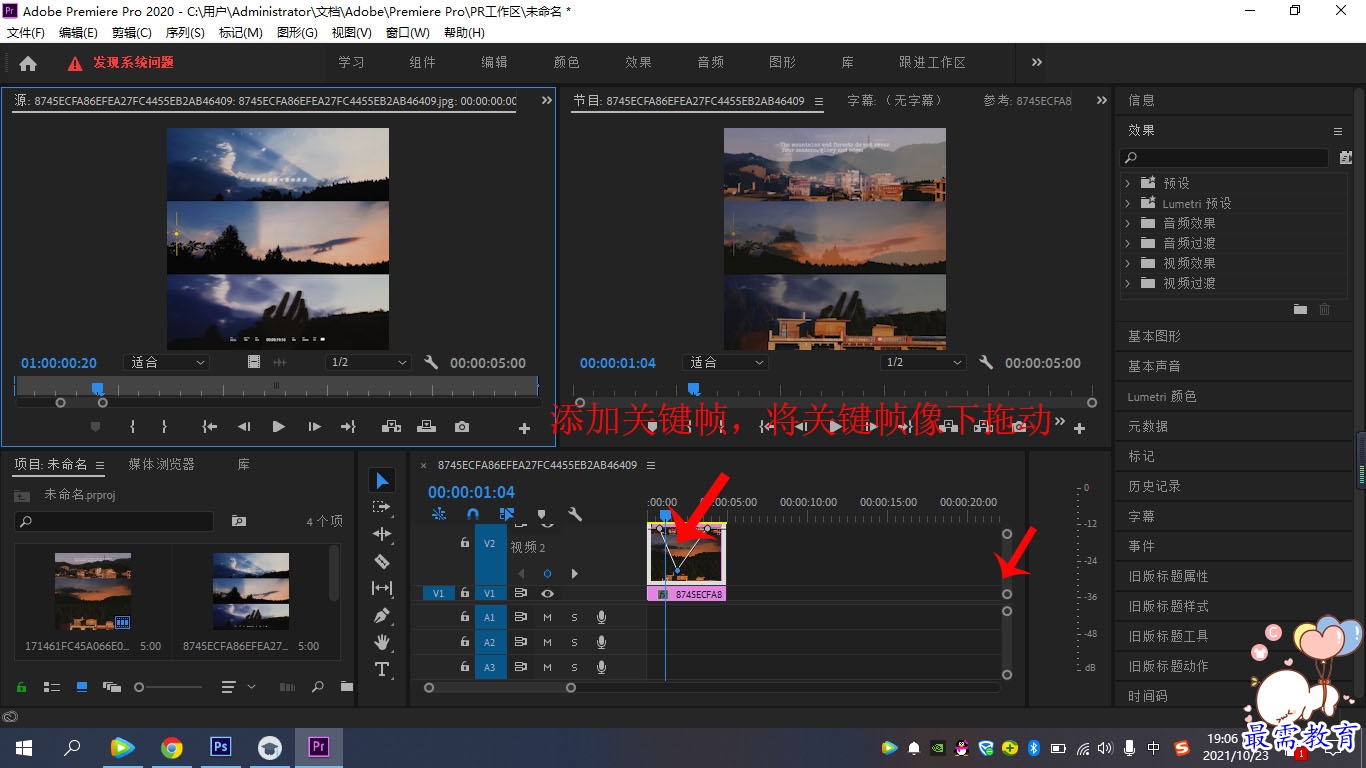Step forward one frame in Source monitor
Image resolution: width=1366 pixels, height=768 pixels.
coord(314,427)
